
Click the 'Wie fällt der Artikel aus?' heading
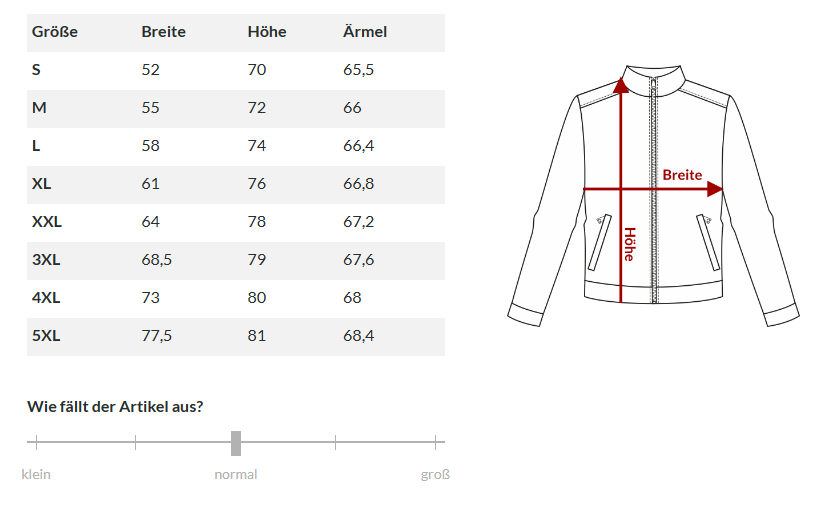[x=116, y=406]
